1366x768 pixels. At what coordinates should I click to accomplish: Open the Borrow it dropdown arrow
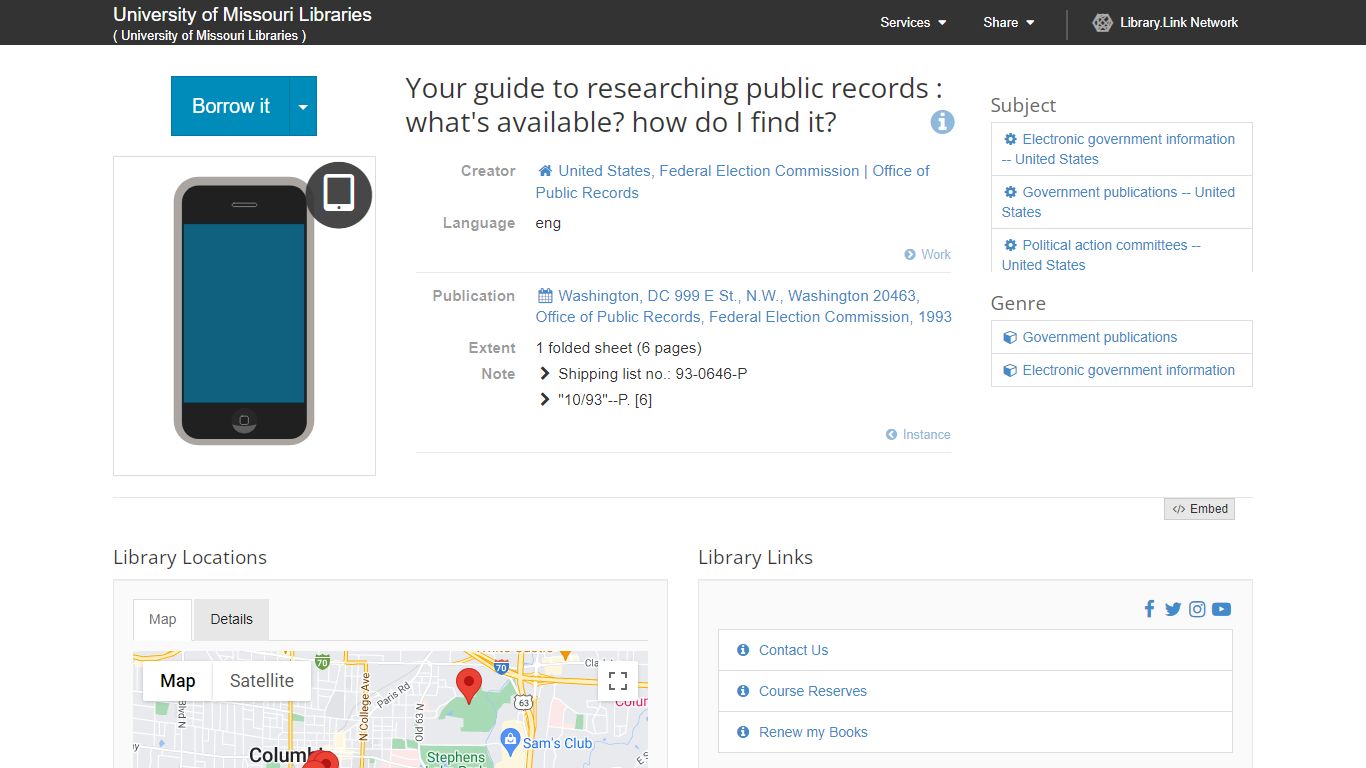303,106
